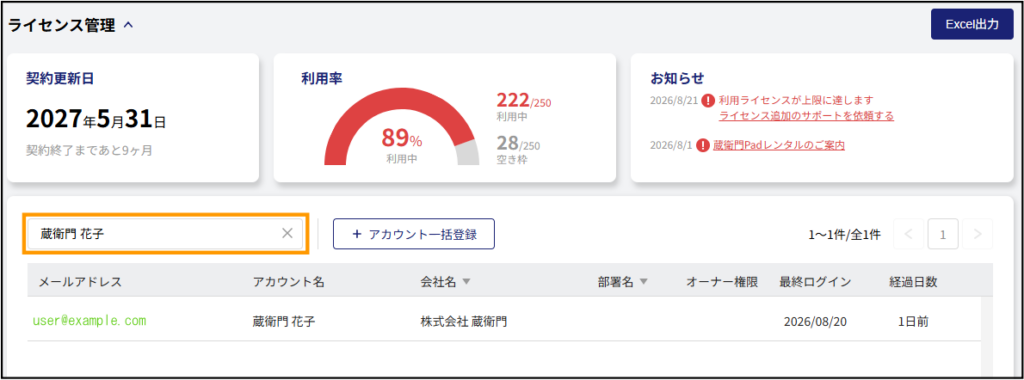Select page 1 in pagination
This screenshot has height=380, width=1024.
point(943,234)
